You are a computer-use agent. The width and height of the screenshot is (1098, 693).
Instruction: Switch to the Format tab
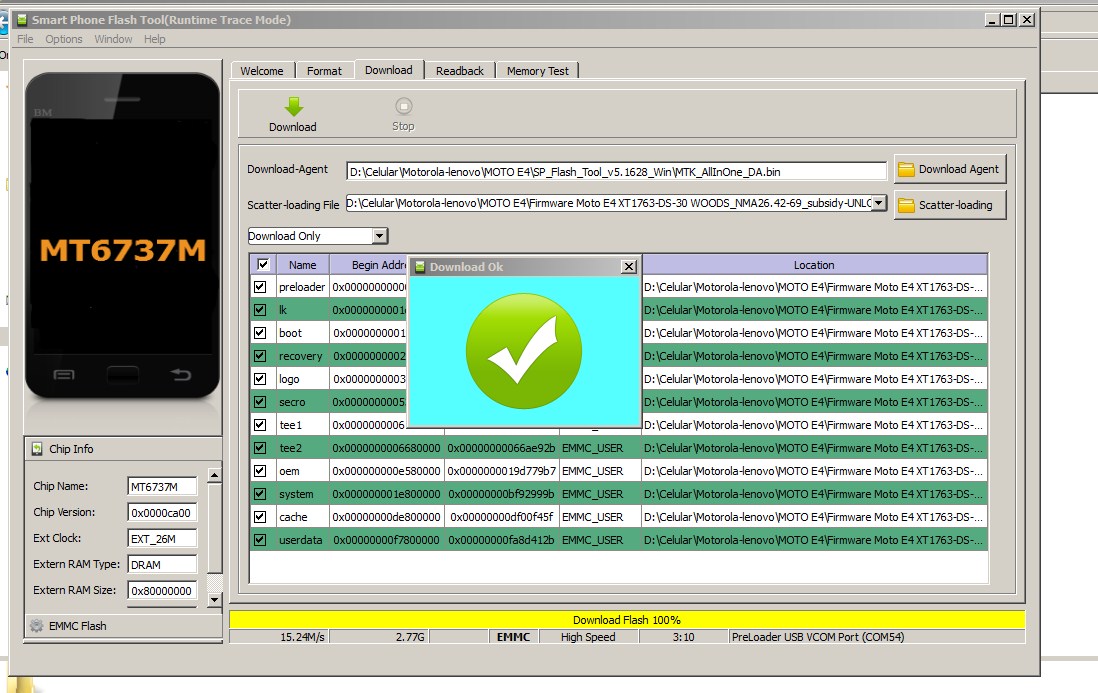click(x=324, y=71)
